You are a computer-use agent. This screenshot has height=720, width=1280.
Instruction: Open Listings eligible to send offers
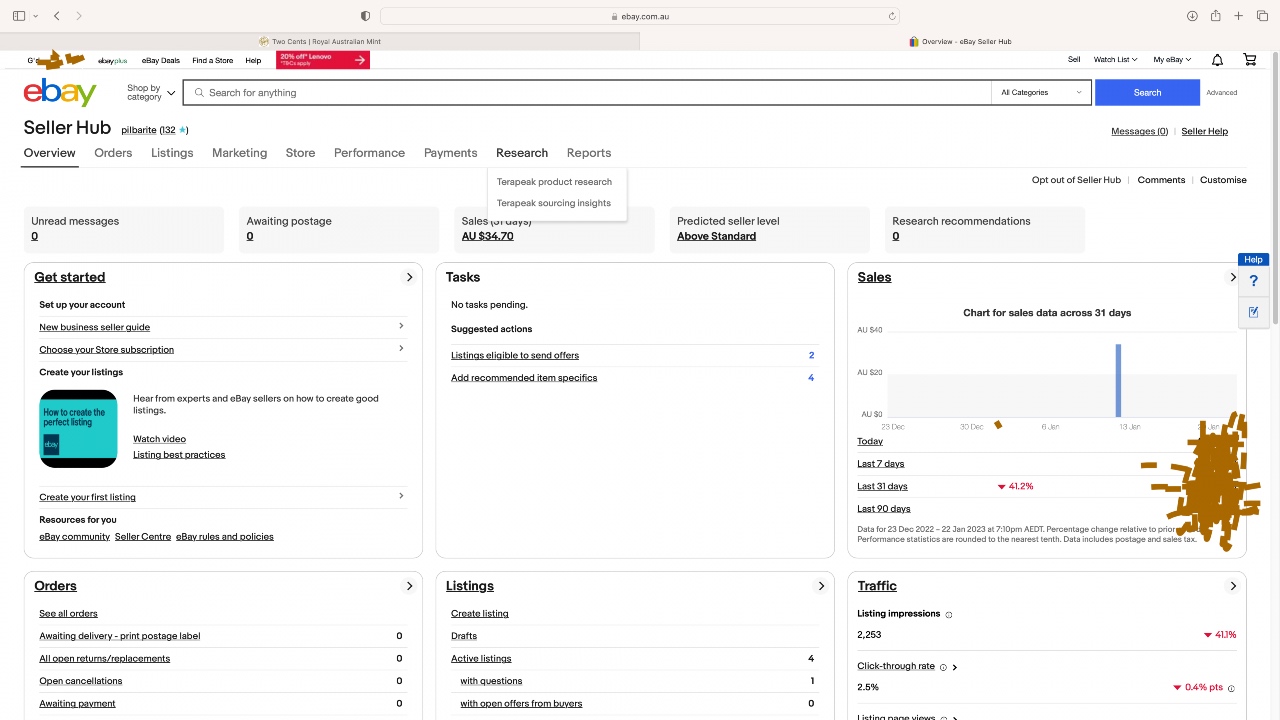click(x=515, y=355)
